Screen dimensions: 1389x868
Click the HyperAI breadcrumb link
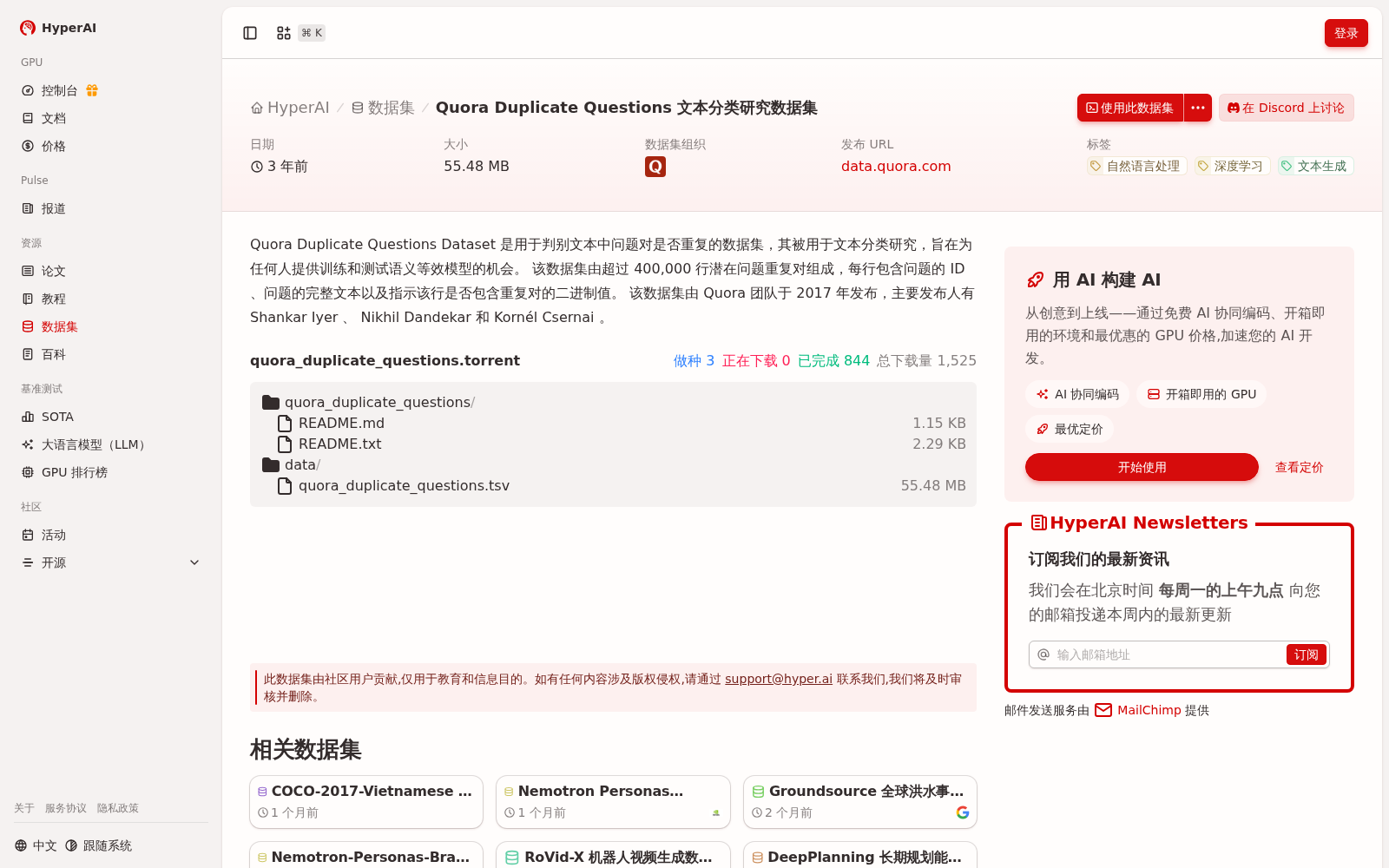click(290, 108)
